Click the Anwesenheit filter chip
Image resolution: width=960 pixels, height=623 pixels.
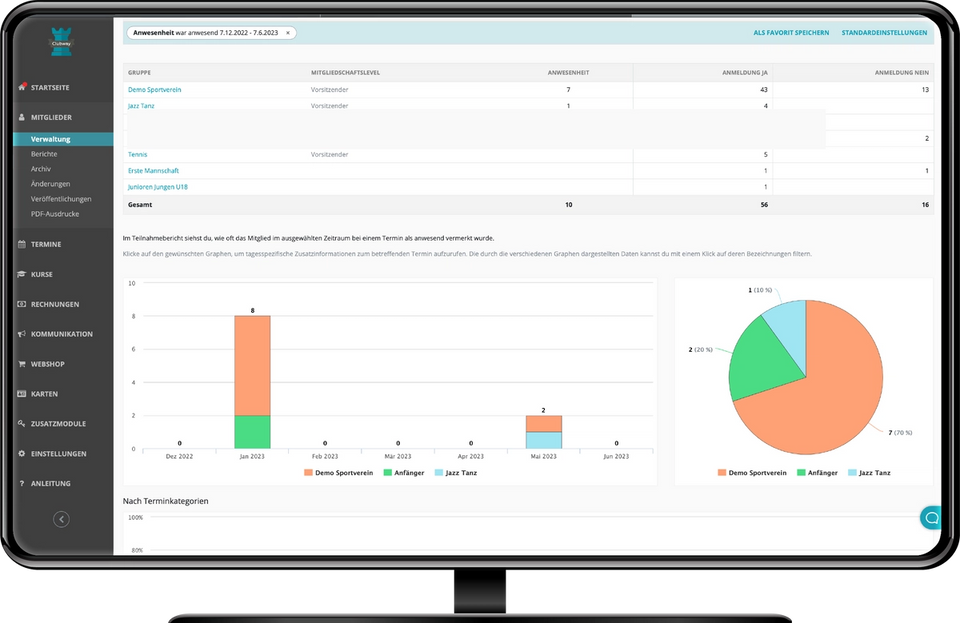[x=211, y=33]
